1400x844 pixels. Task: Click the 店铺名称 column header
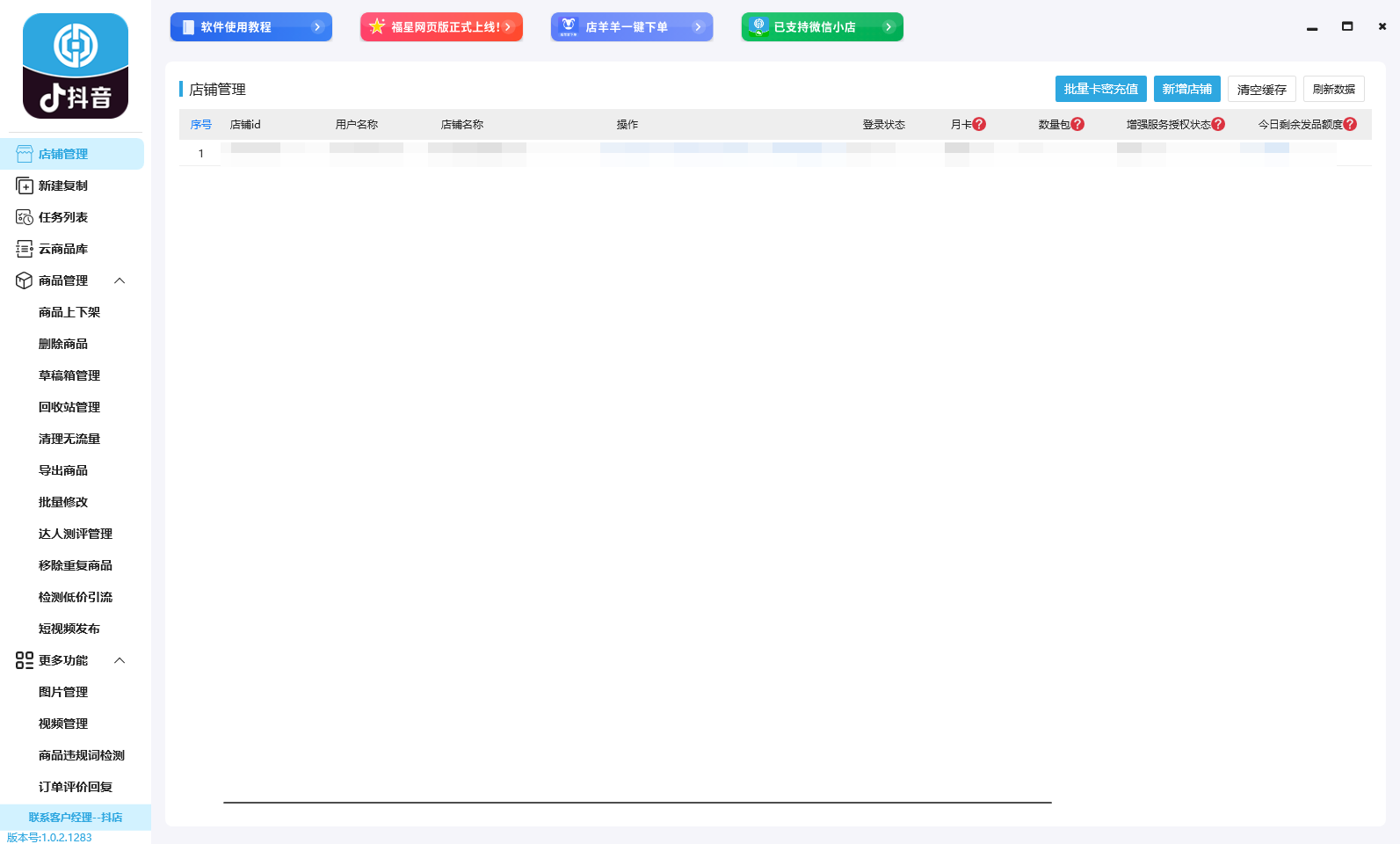coord(462,125)
